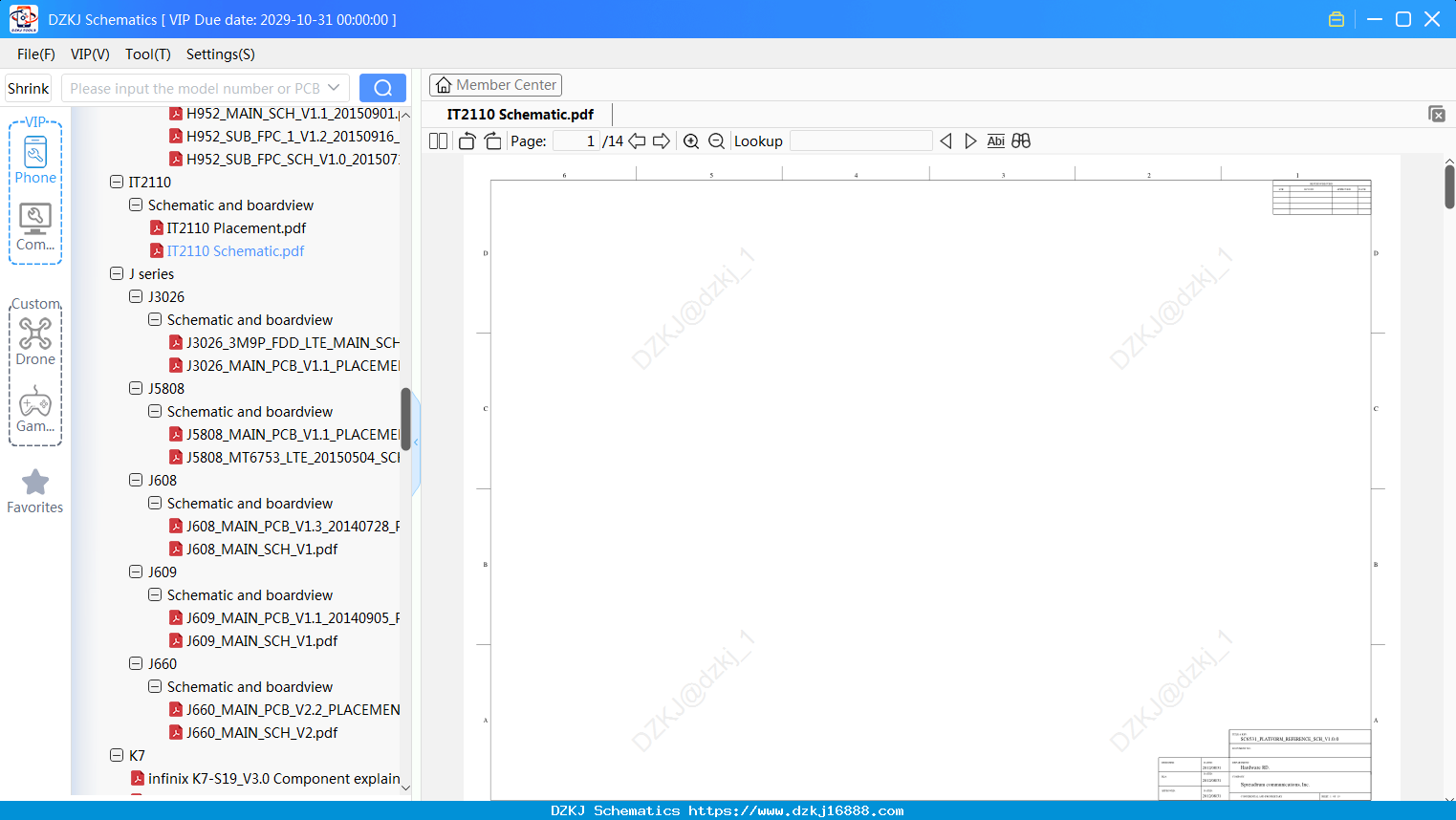Open the Settings(S) menu

[221, 54]
